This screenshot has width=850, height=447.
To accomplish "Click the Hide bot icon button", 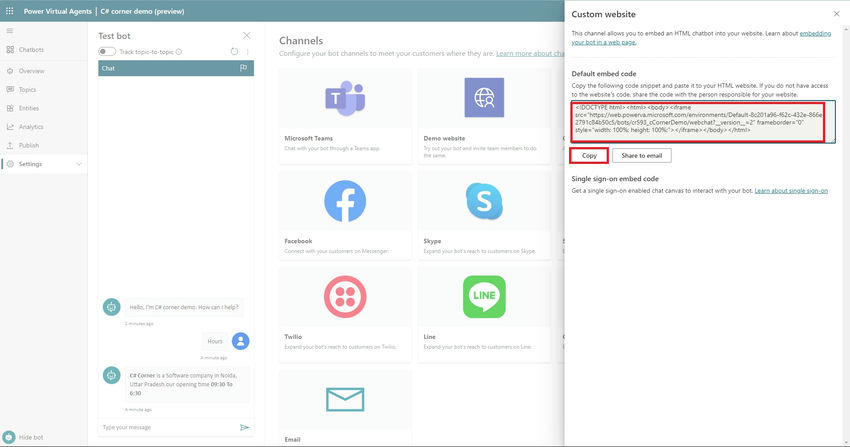I will pos(9,437).
